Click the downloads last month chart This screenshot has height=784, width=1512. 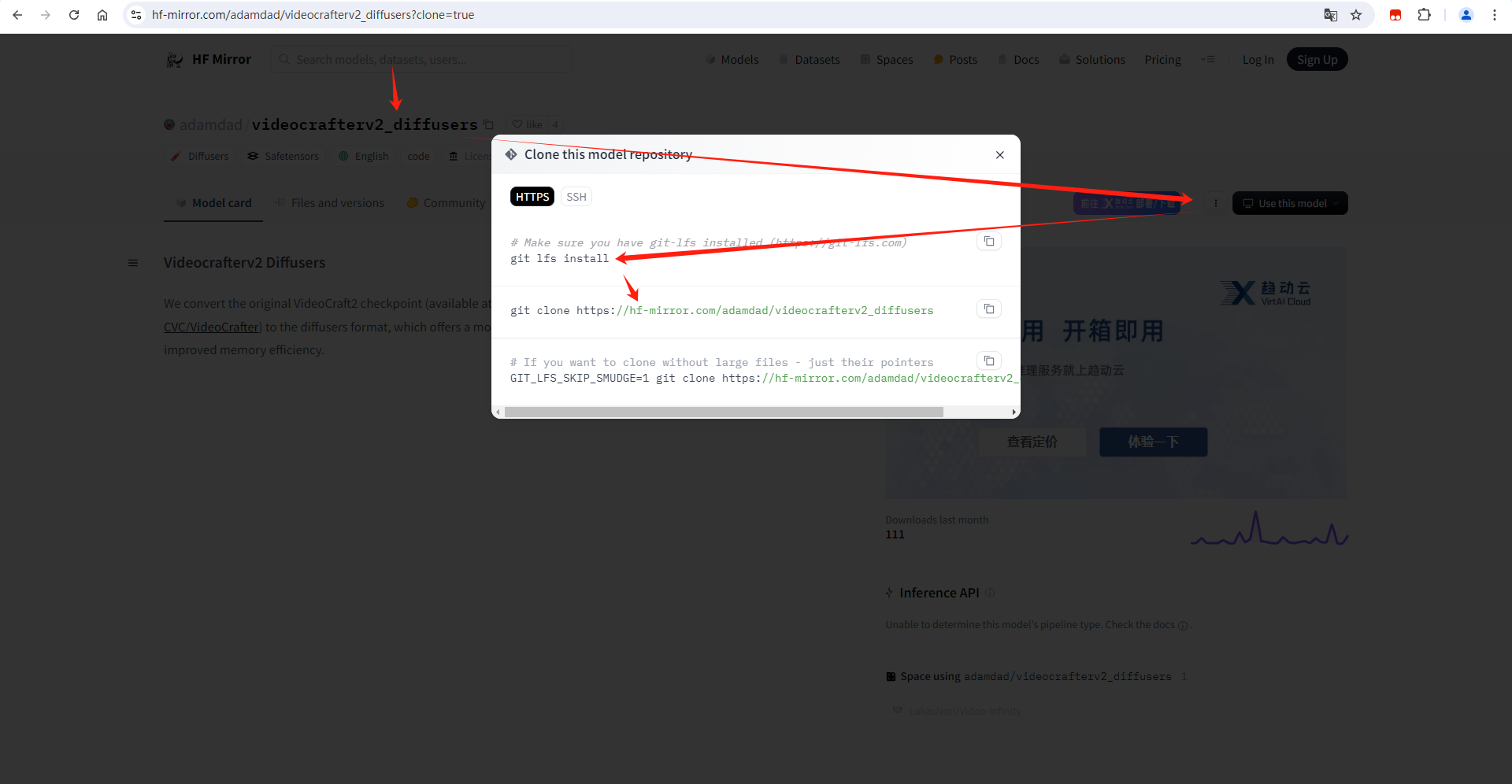1269,527
